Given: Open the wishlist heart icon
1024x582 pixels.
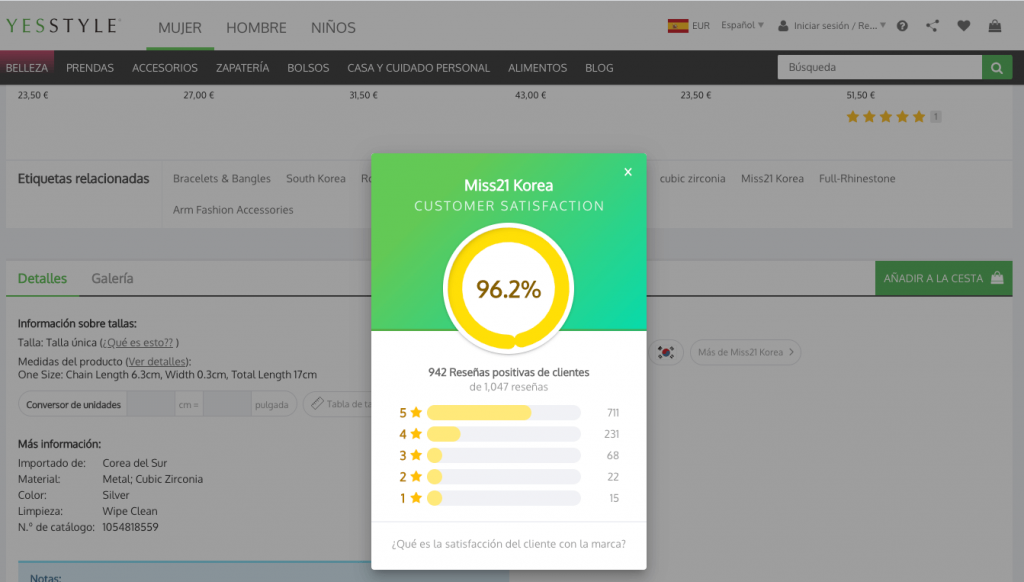Looking at the screenshot, I should pyautogui.click(x=963, y=26).
